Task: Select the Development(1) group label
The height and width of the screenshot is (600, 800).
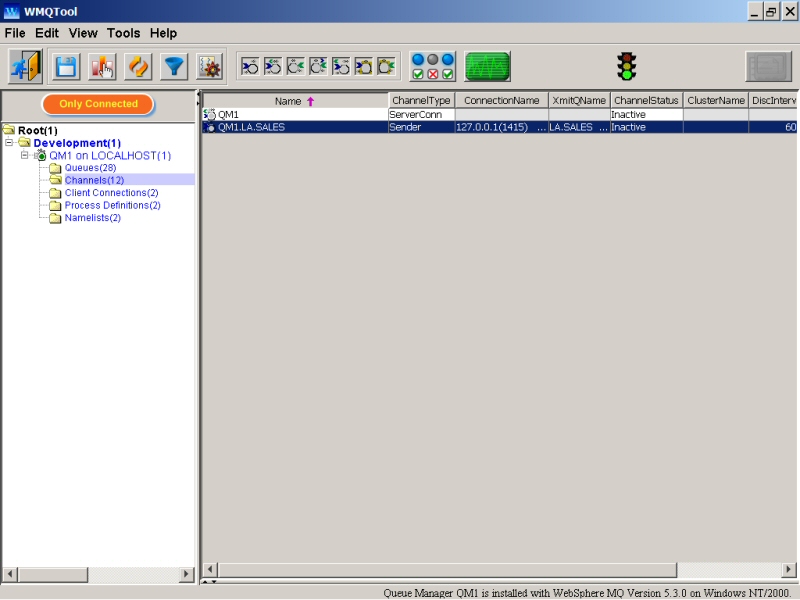Action: [77, 143]
